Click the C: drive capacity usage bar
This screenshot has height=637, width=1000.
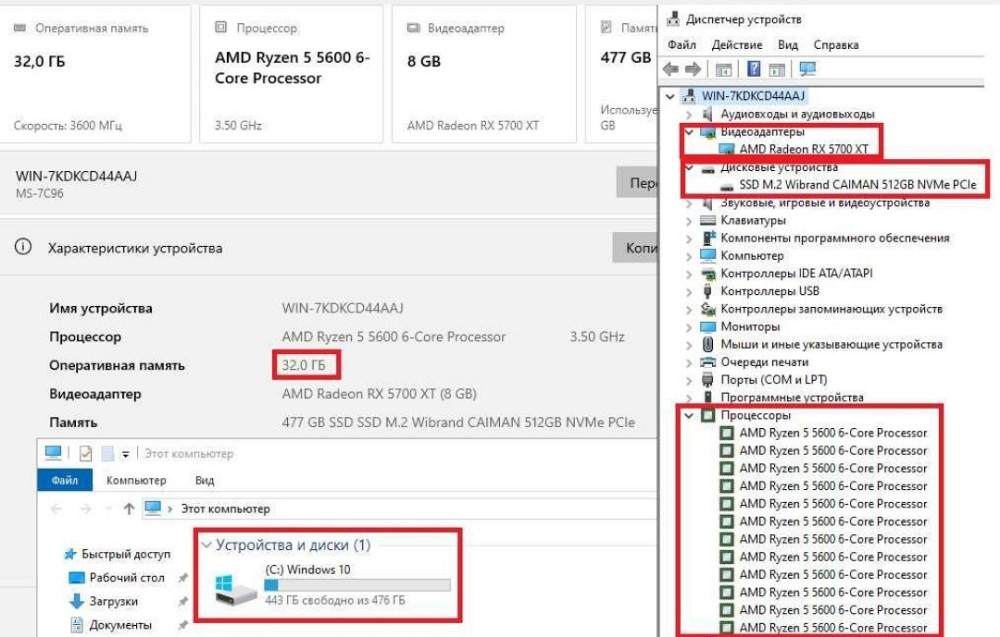(x=357, y=585)
